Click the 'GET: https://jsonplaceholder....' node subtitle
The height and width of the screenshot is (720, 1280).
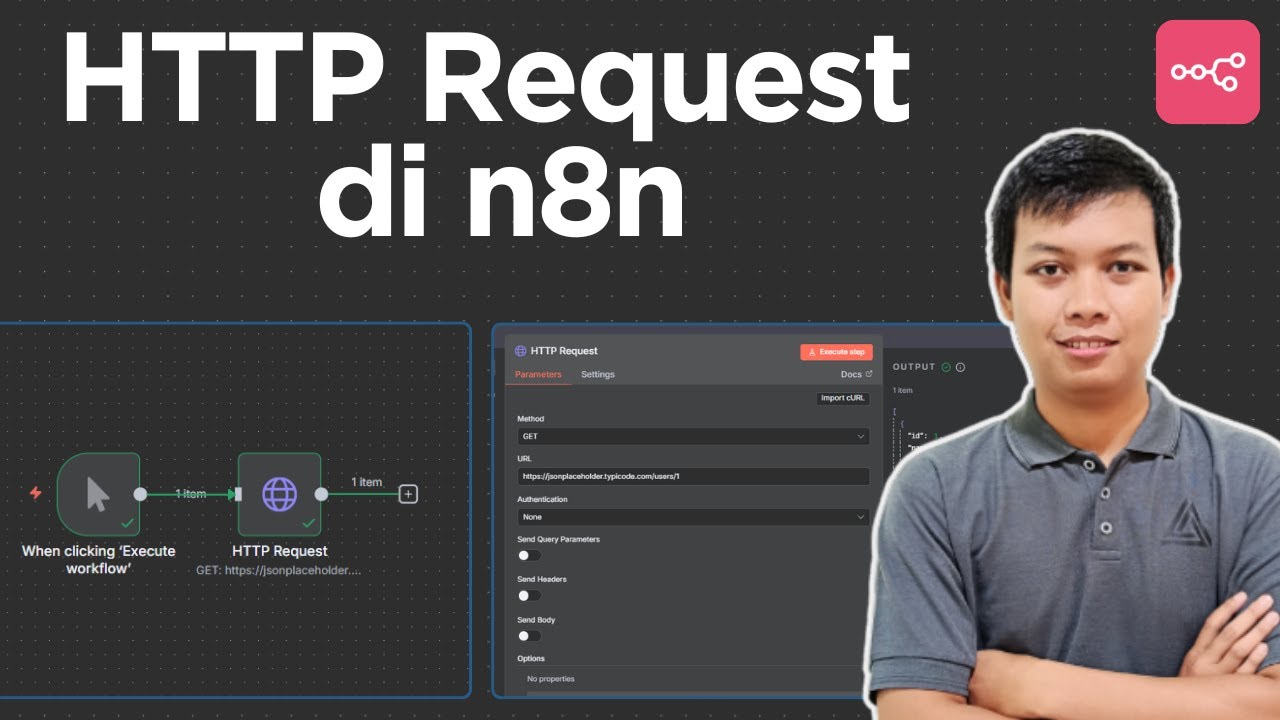click(x=279, y=571)
